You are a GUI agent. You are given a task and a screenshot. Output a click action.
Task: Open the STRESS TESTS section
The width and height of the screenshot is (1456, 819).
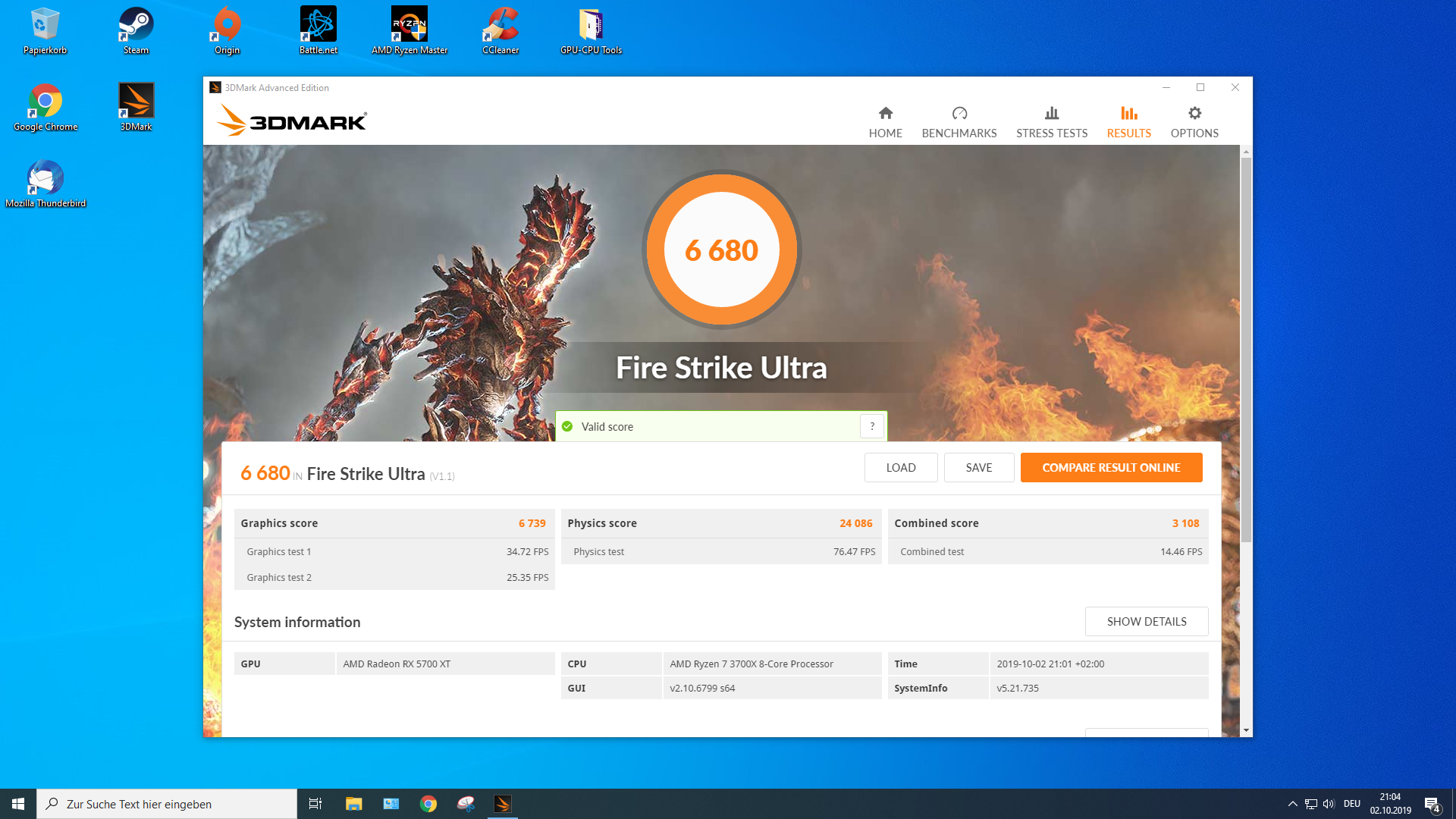click(1051, 122)
